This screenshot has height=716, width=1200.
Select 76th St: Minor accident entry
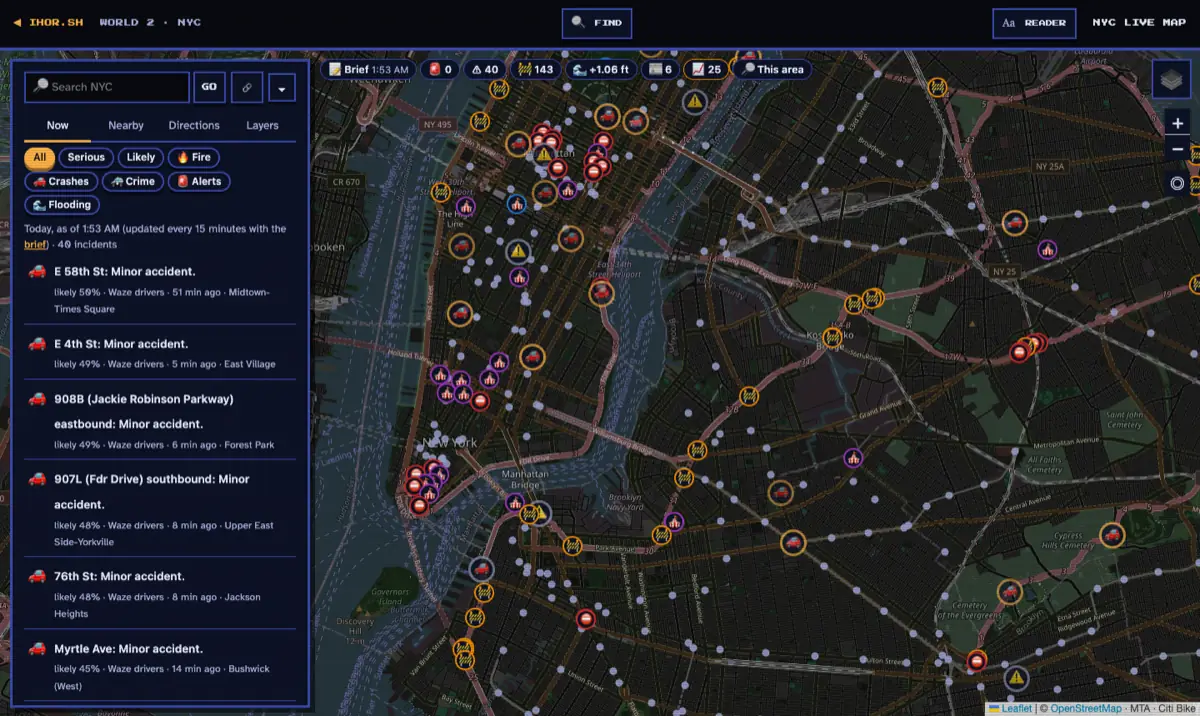(x=160, y=593)
